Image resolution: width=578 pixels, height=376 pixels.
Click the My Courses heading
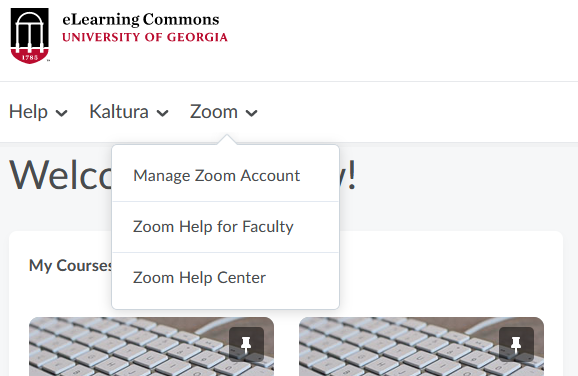tap(70, 265)
